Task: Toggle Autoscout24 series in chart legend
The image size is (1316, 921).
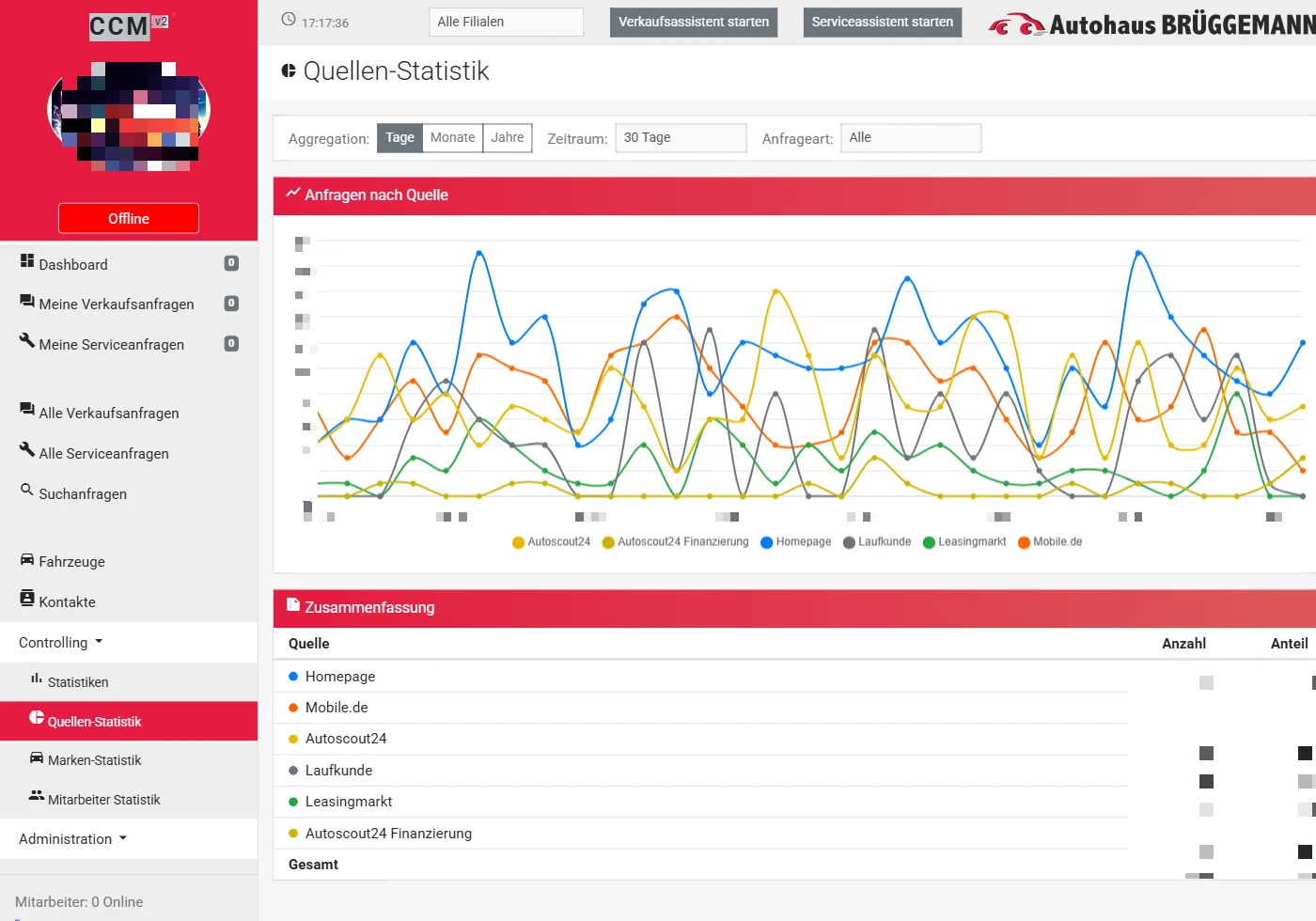Action: pos(551,542)
